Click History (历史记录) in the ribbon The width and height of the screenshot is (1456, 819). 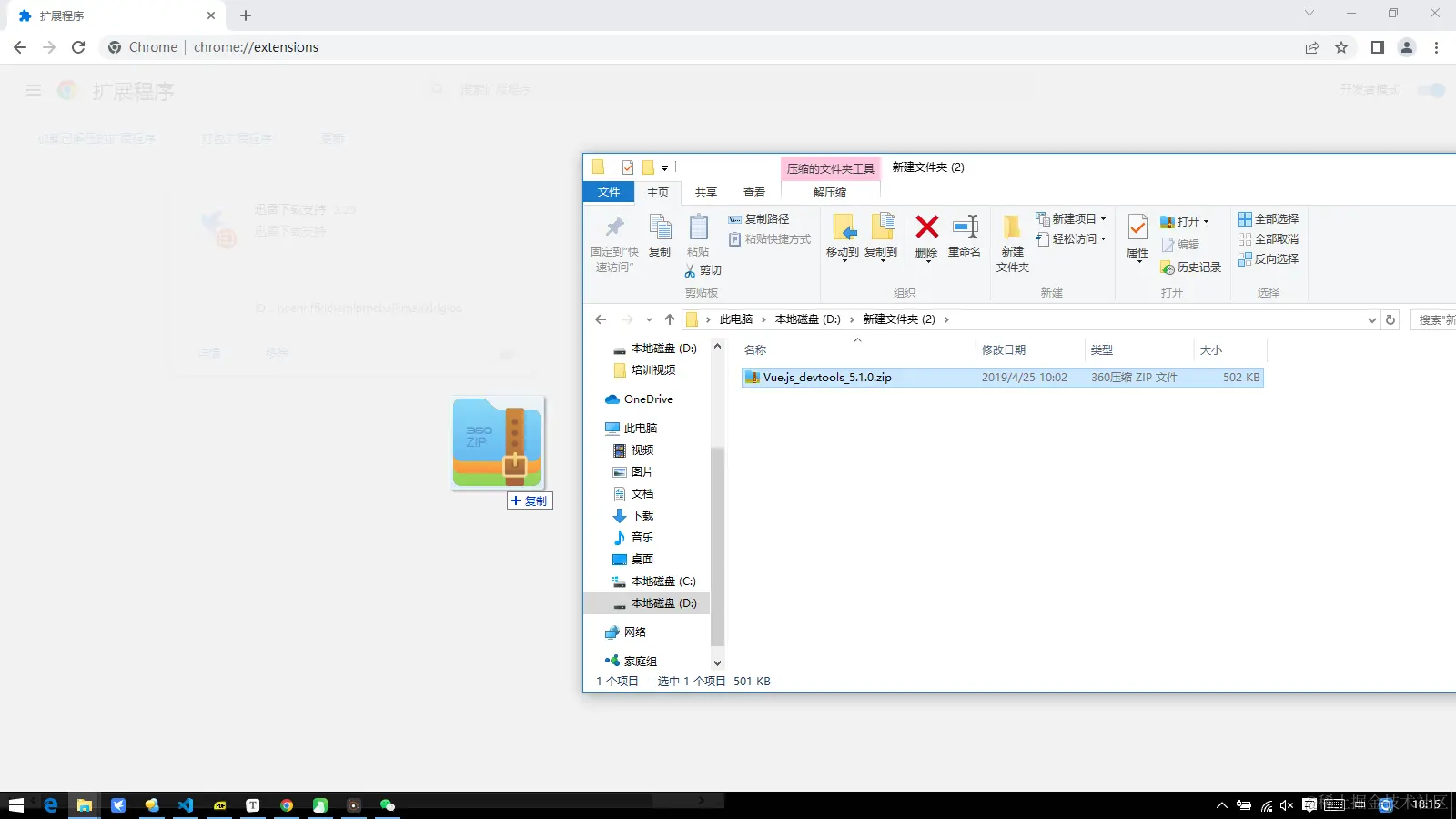1191,268
